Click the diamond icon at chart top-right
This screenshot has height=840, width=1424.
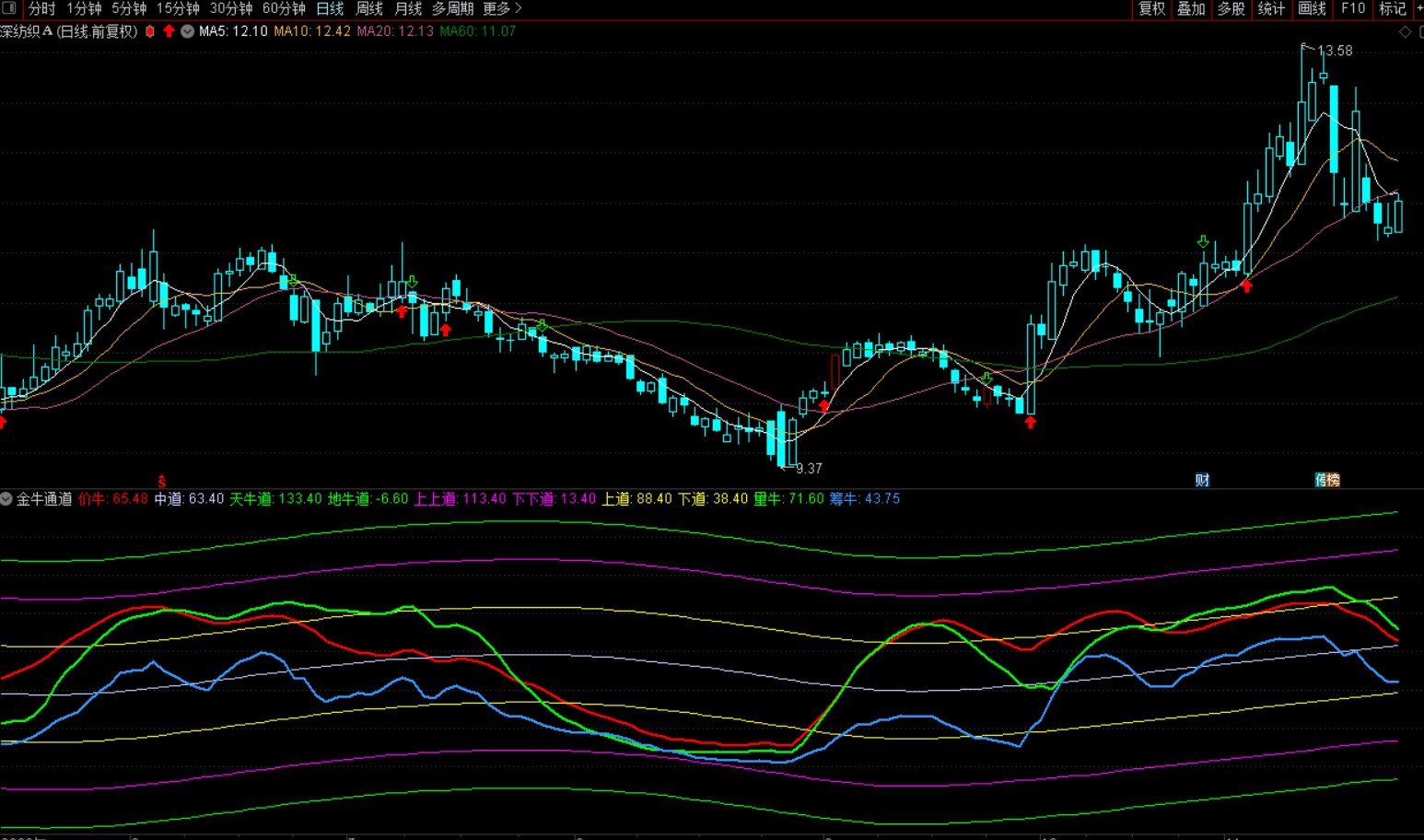pos(1406,31)
